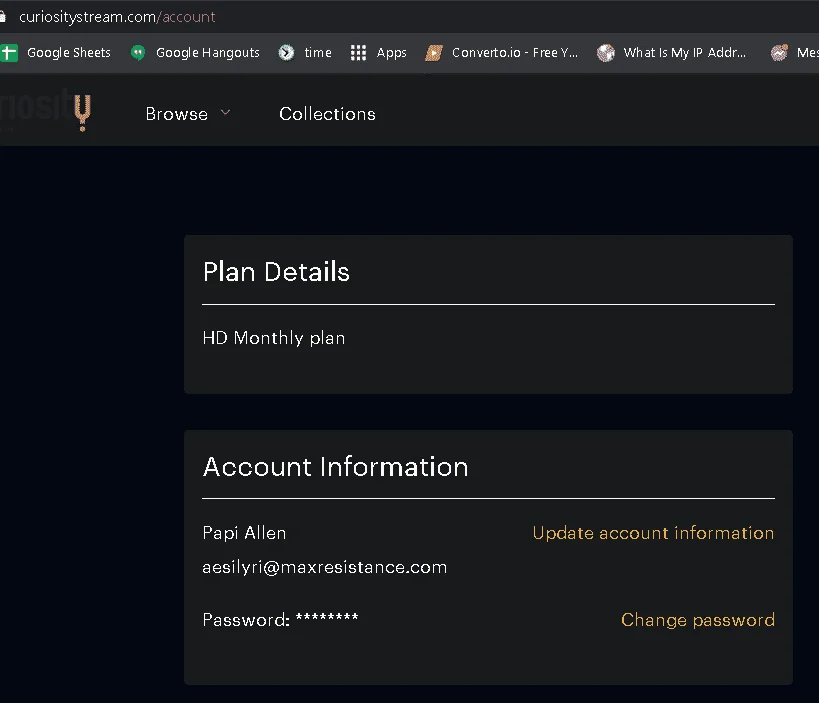This screenshot has width=819, height=703.
Task: Click the lock icon in the address bar
Action: coord(3,17)
